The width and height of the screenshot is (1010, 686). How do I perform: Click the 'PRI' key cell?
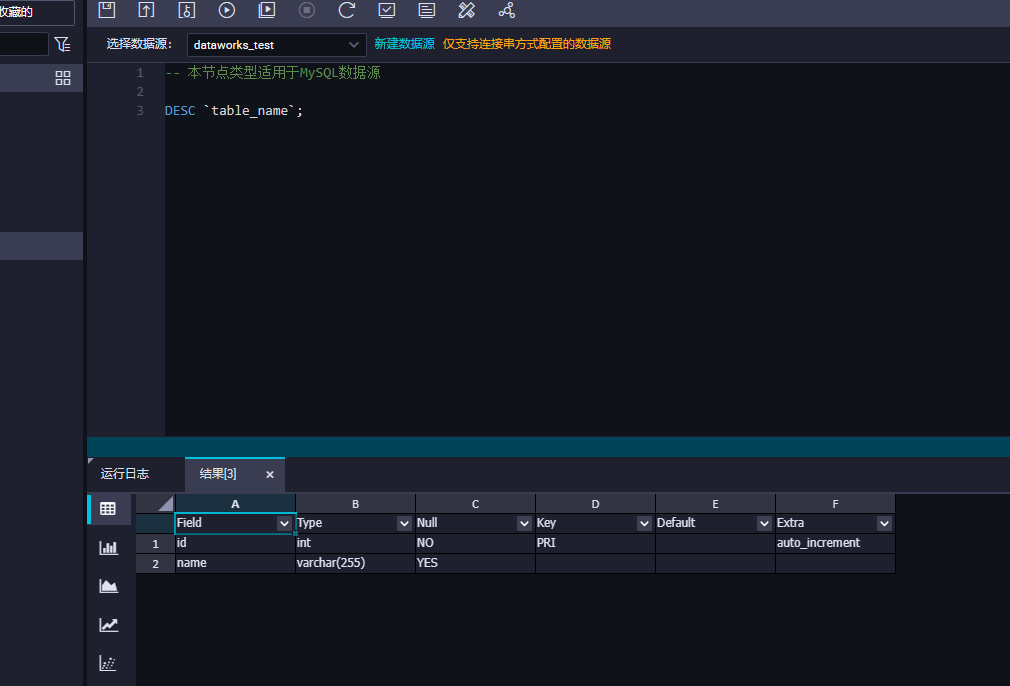coord(595,543)
